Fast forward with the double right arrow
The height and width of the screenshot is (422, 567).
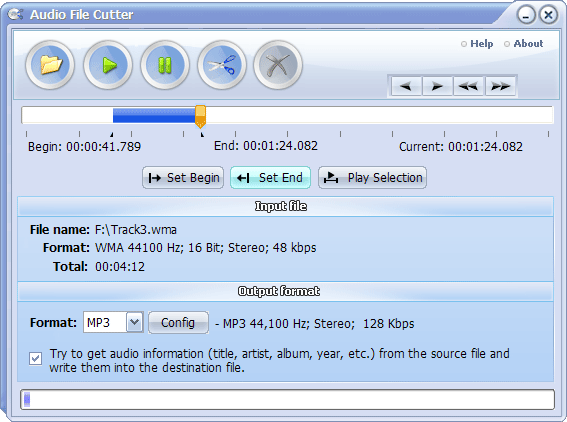(x=500, y=86)
